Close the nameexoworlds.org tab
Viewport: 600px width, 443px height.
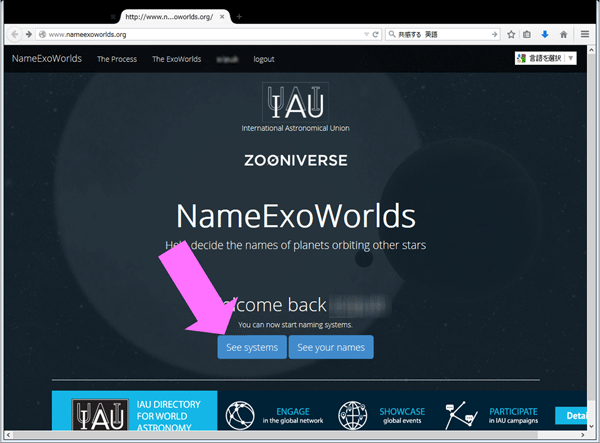tap(222, 17)
